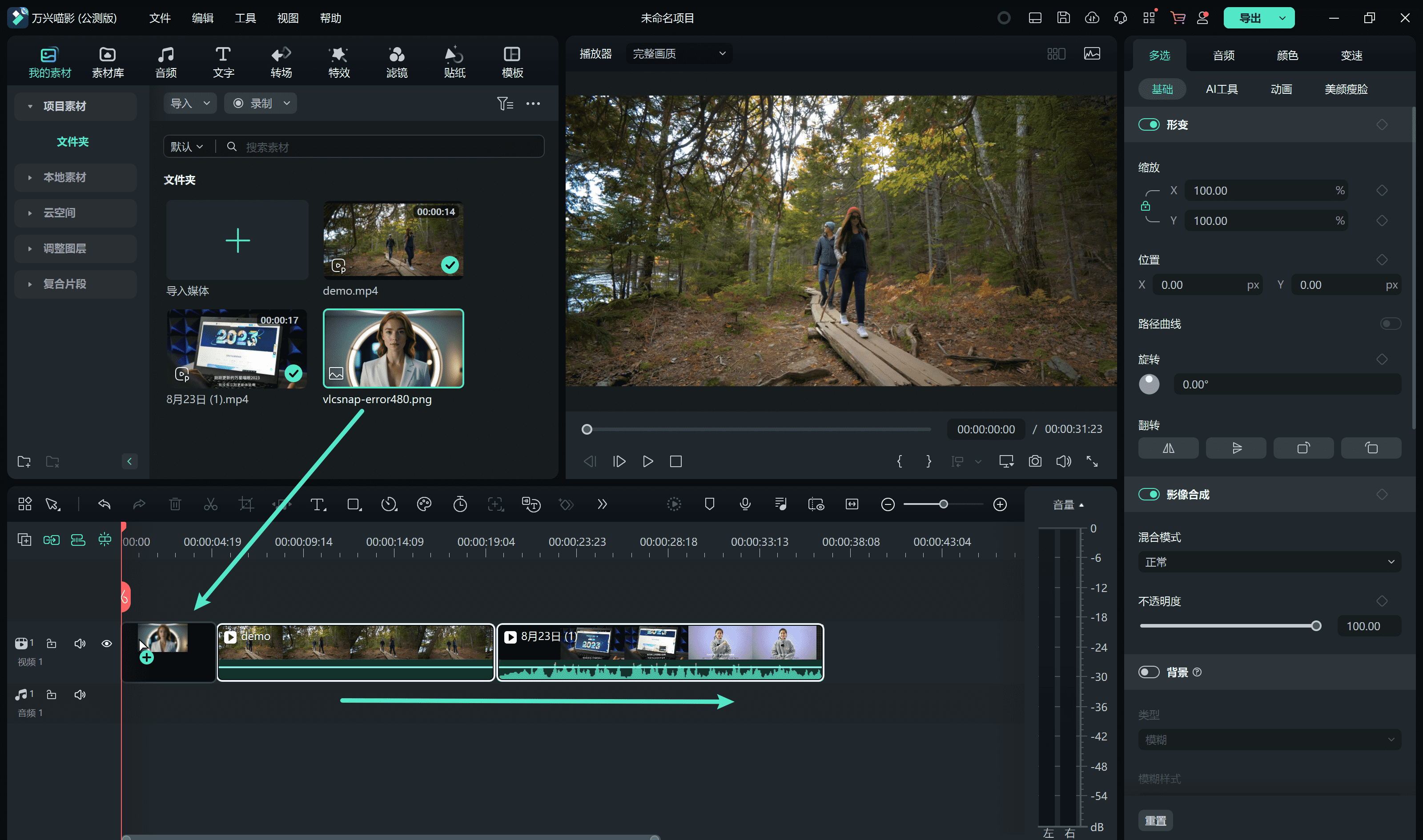Screen dimensions: 1423x840
Task: Click the 导出 export button
Action: pos(1249,18)
